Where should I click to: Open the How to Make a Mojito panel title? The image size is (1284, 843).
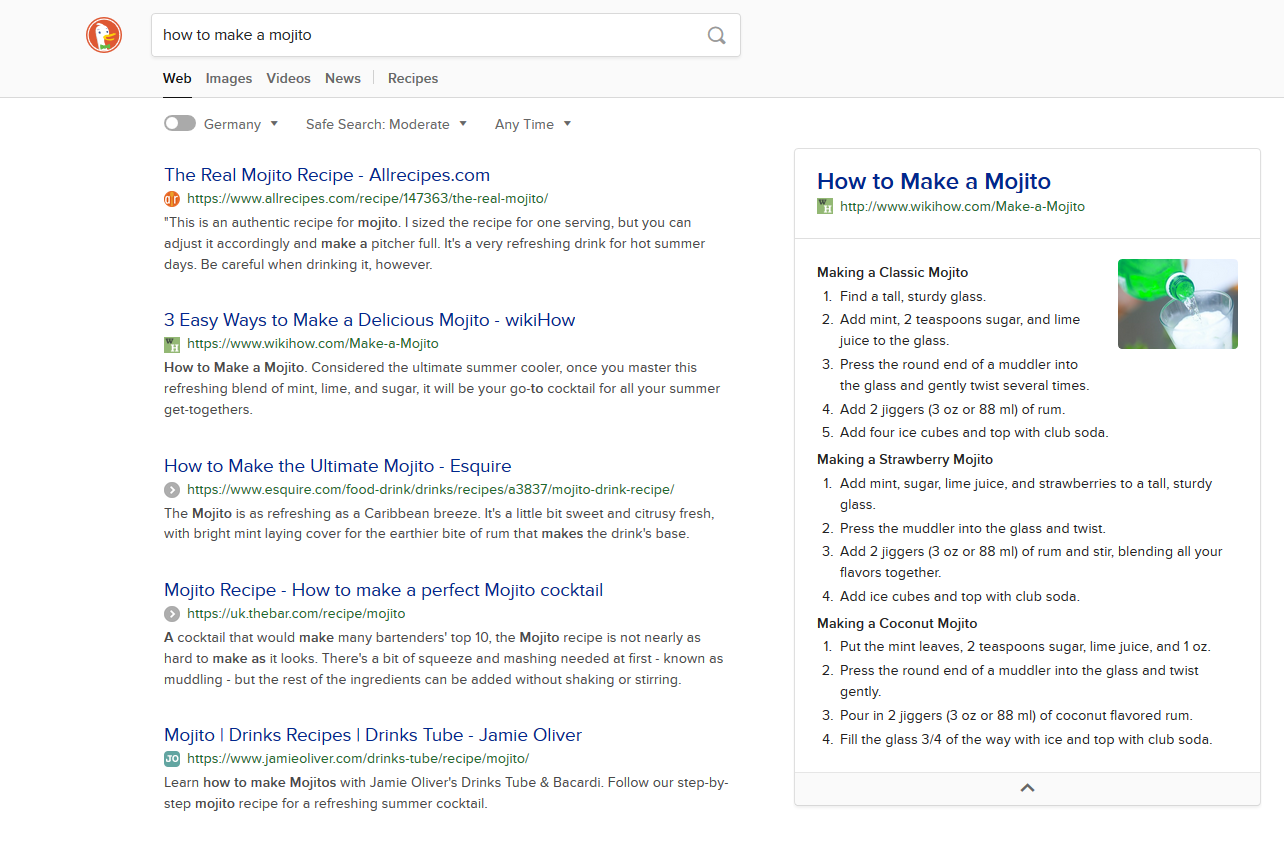coord(934,181)
